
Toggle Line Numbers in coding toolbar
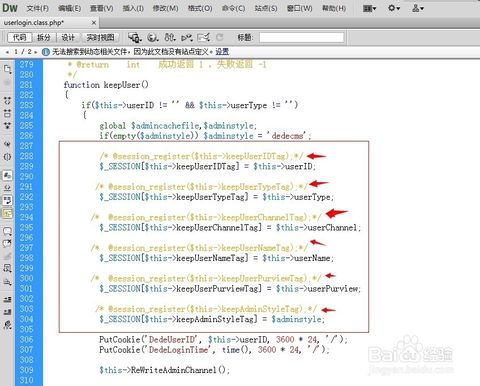[7, 175]
